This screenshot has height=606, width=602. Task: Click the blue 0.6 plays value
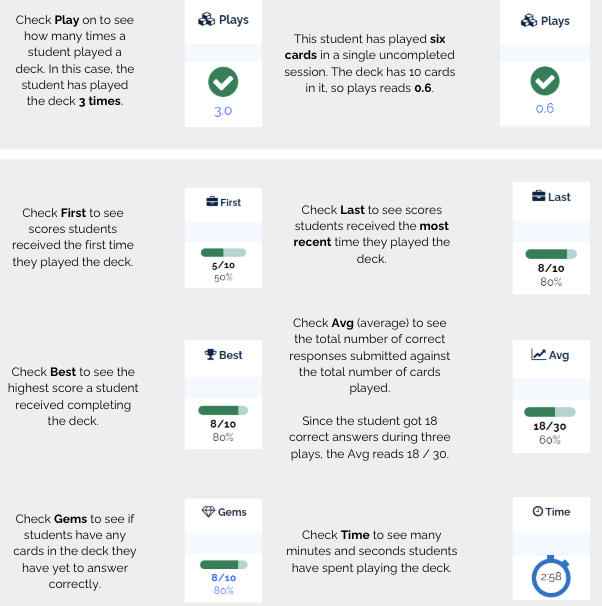(x=545, y=108)
